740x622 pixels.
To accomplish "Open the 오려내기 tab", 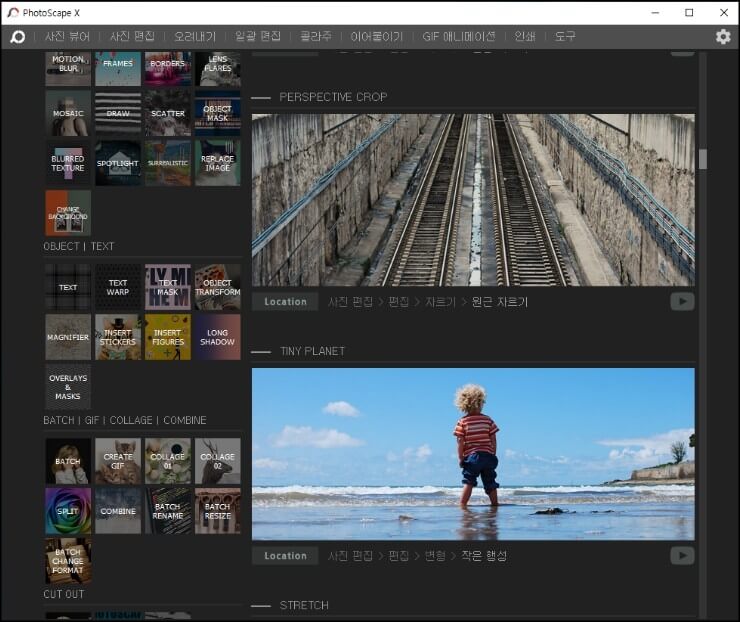I will pyautogui.click(x=195, y=36).
